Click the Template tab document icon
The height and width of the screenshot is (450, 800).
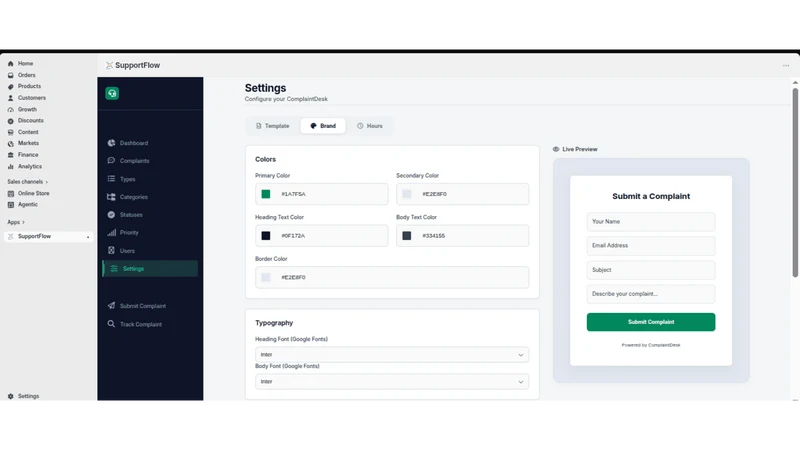point(259,126)
